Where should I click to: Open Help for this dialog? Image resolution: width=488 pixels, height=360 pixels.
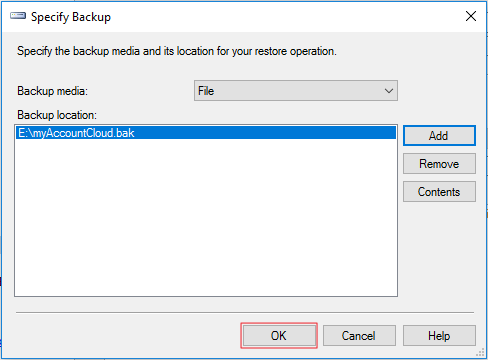439,336
